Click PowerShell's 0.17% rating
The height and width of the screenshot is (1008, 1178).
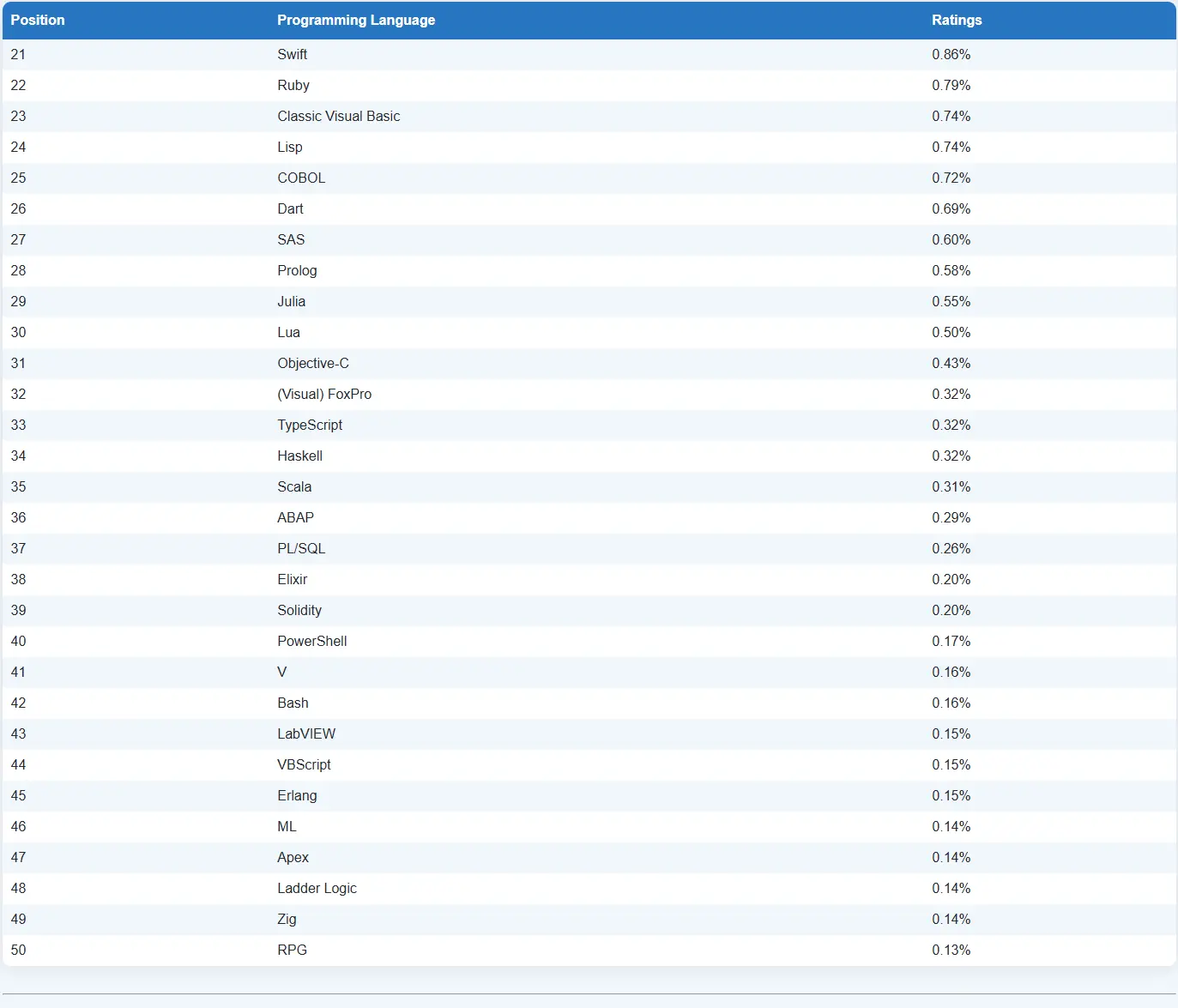951,641
